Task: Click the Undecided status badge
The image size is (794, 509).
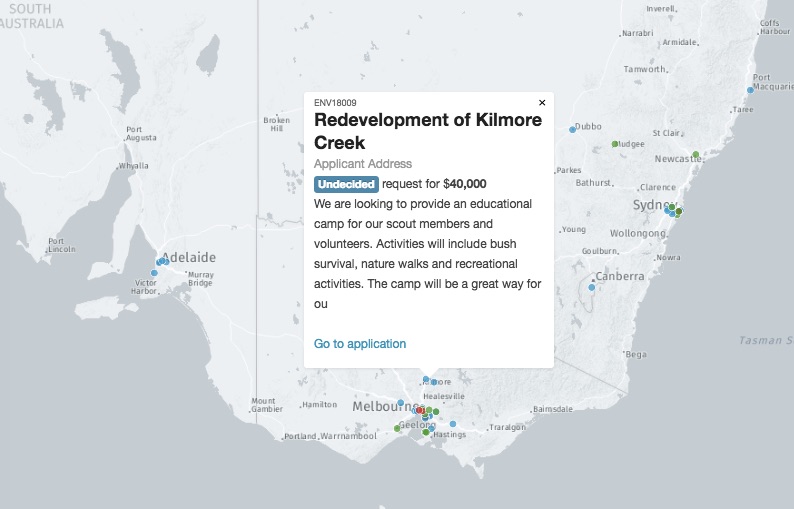Action: (x=346, y=184)
